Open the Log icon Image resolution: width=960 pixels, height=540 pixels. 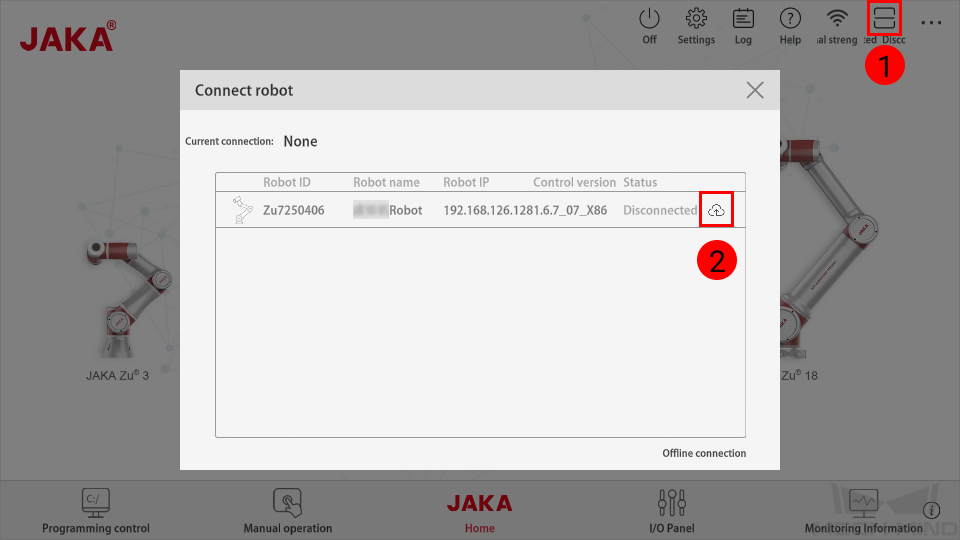click(x=743, y=19)
